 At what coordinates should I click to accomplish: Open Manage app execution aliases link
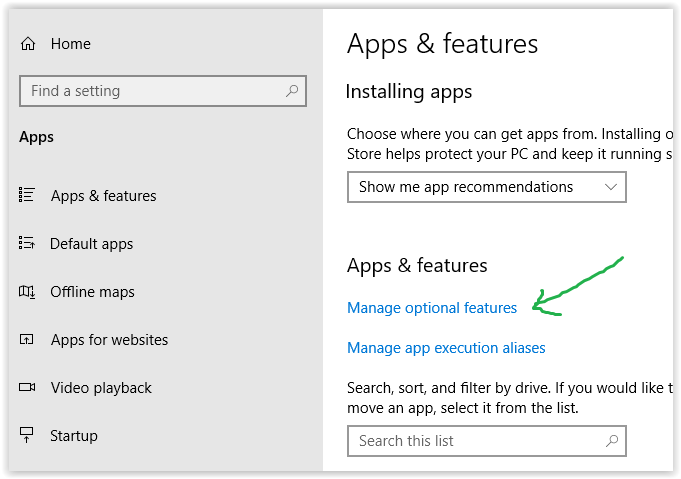click(446, 348)
